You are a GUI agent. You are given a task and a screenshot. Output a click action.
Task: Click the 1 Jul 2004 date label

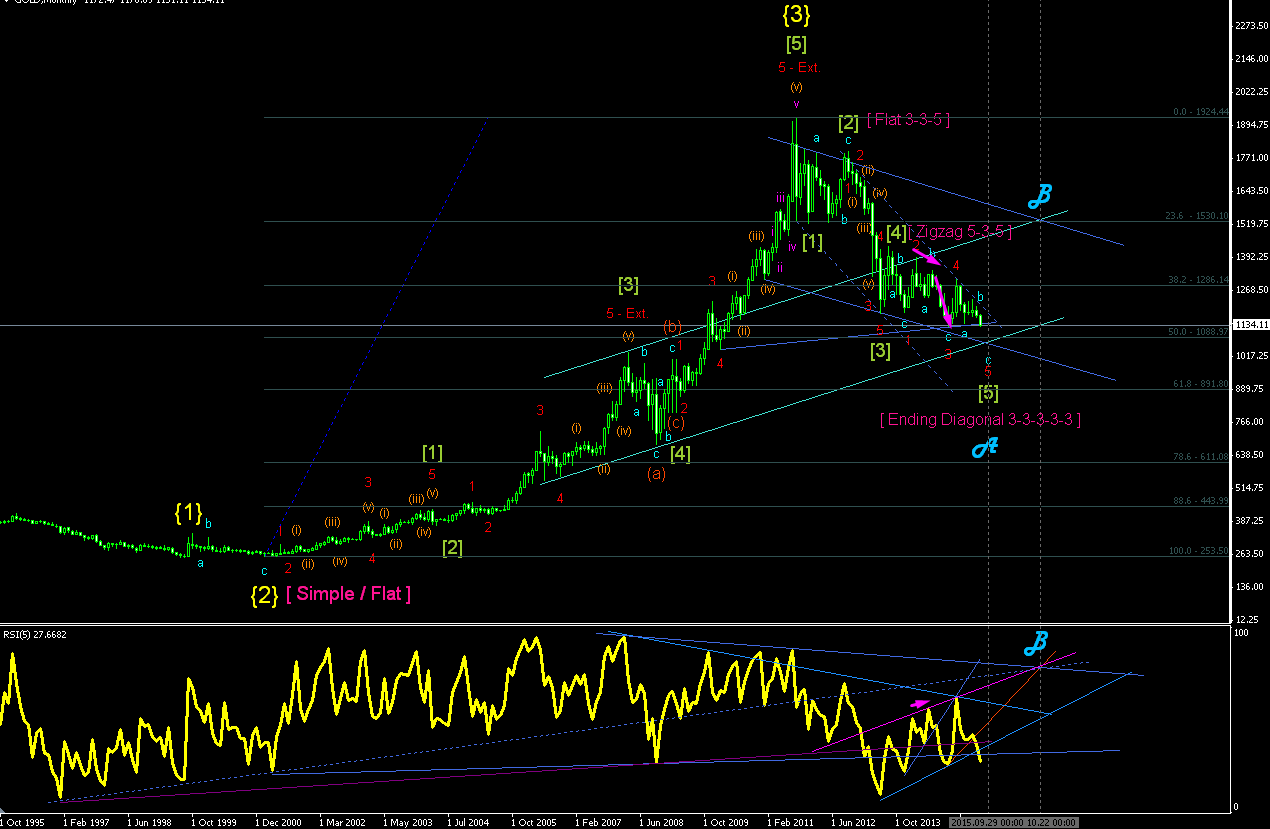(469, 822)
